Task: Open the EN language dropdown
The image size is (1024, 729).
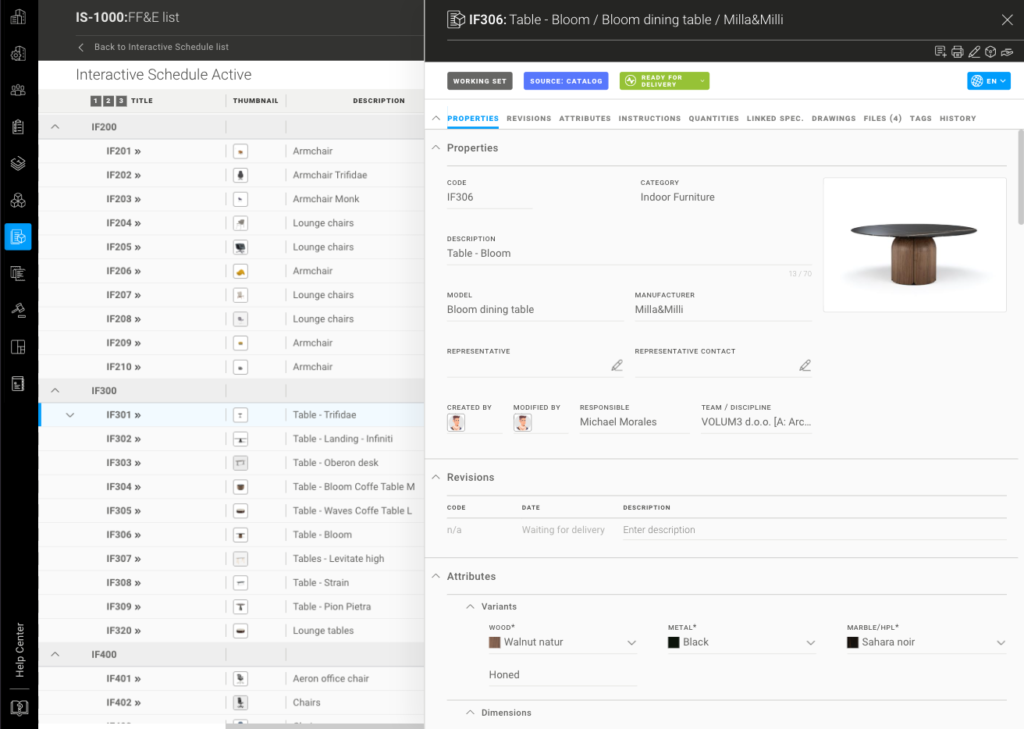Action: [x=988, y=81]
